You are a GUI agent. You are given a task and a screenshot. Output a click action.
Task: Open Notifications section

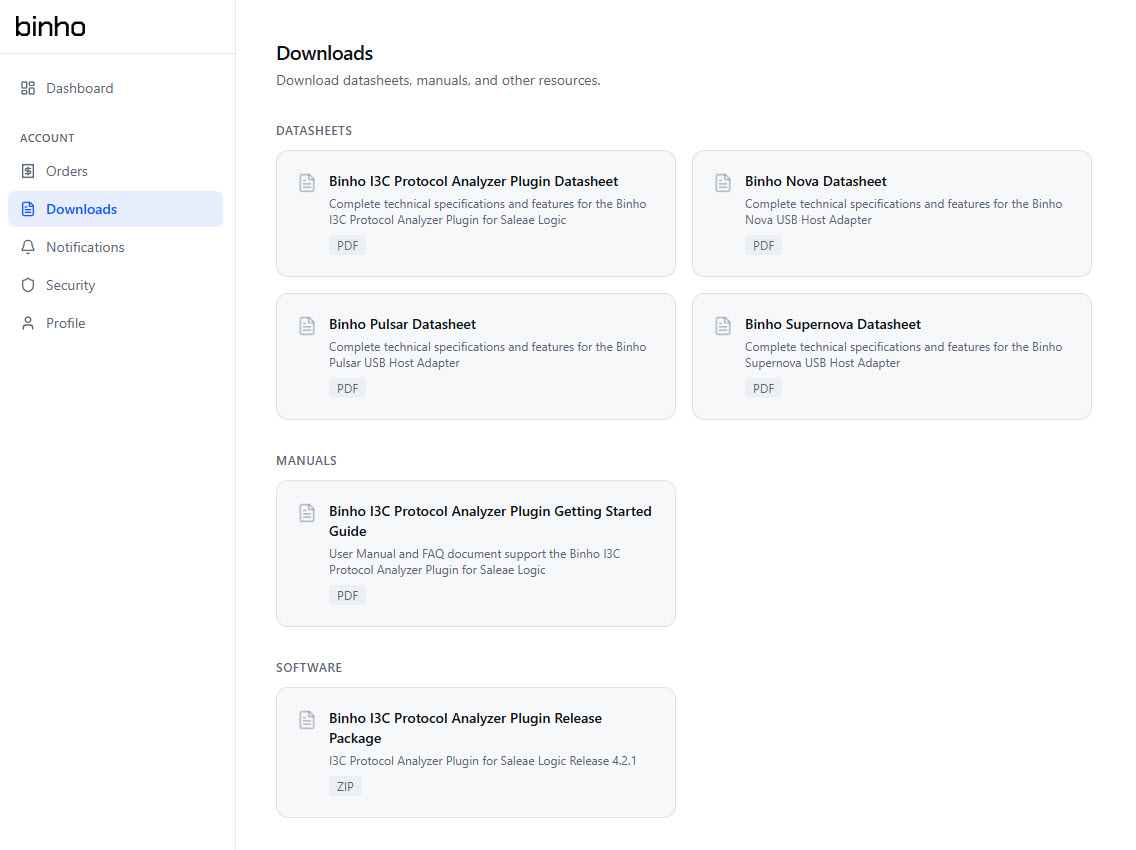coord(115,247)
